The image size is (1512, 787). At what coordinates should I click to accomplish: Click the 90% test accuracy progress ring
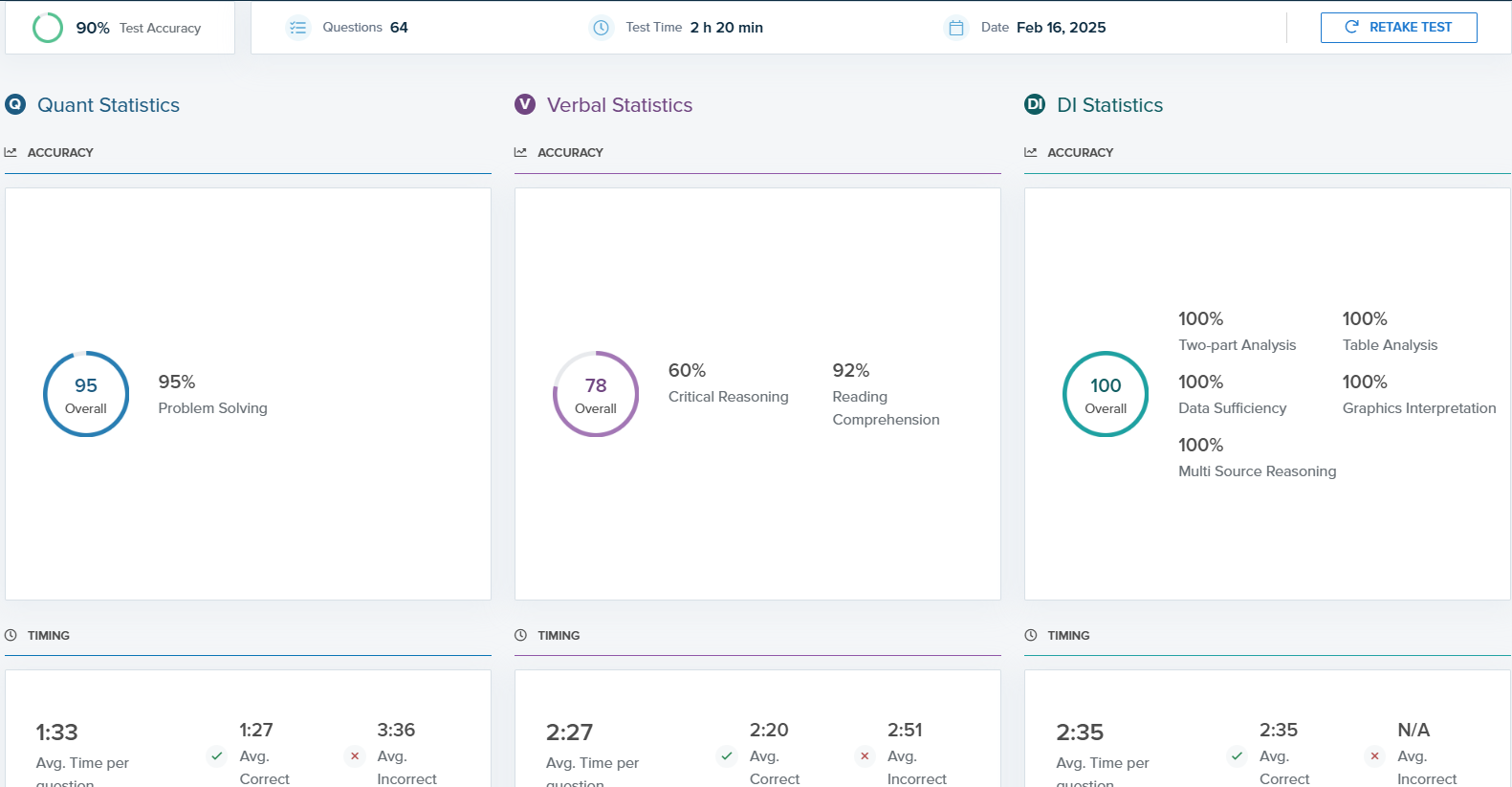[48, 28]
